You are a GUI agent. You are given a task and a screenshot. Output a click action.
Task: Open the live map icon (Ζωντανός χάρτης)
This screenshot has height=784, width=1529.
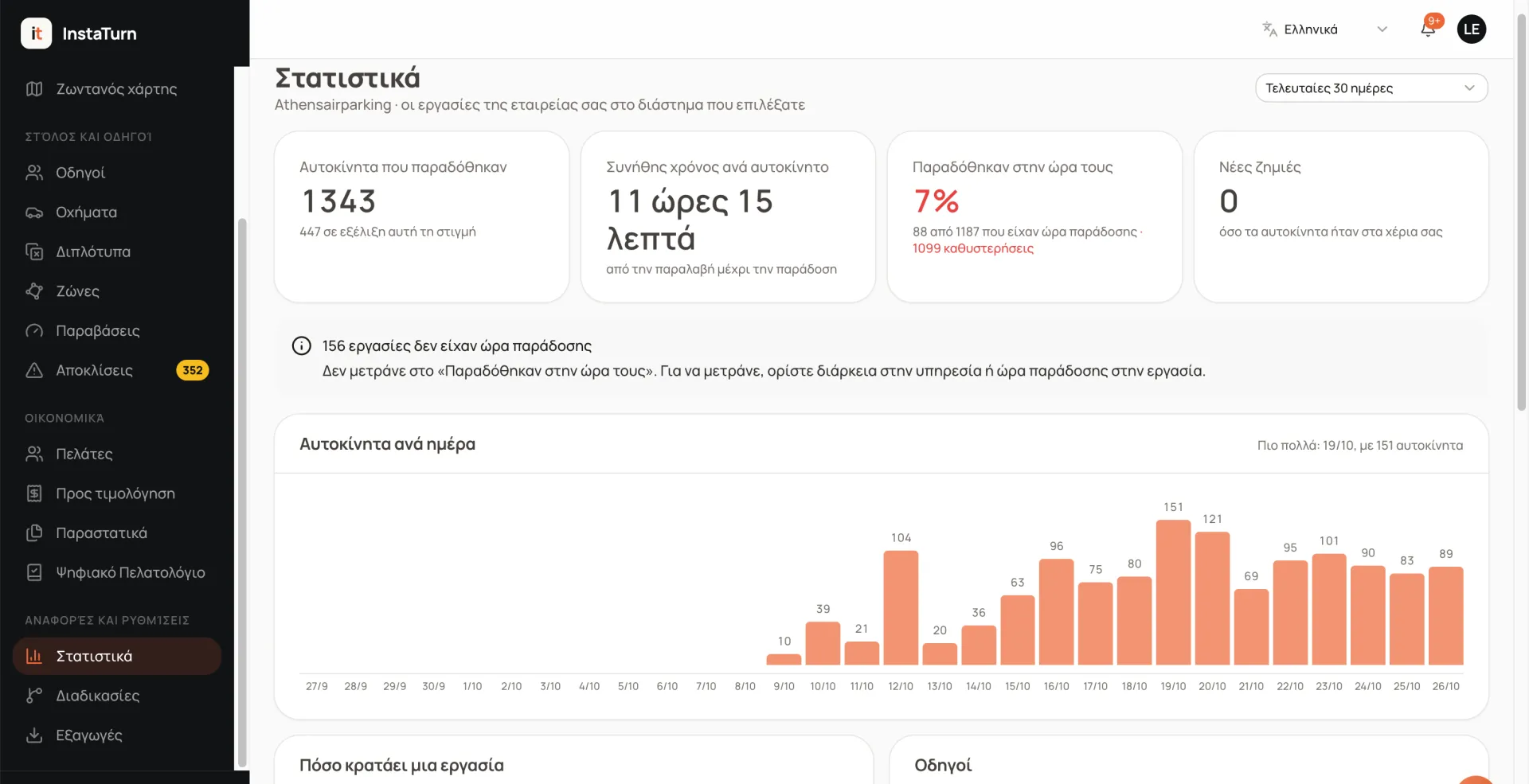34,89
